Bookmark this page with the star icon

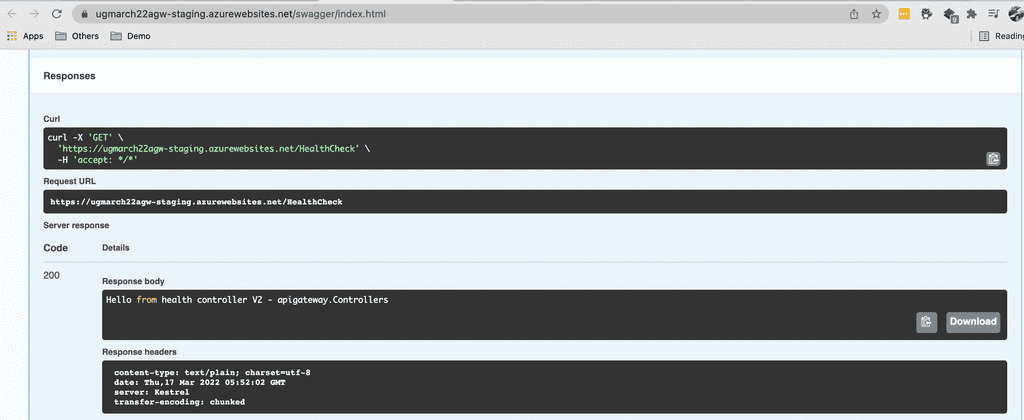pyautogui.click(x=876, y=14)
